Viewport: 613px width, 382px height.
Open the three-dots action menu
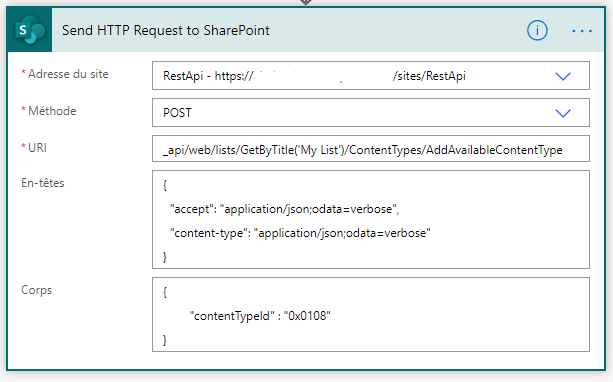pyautogui.click(x=582, y=30)
